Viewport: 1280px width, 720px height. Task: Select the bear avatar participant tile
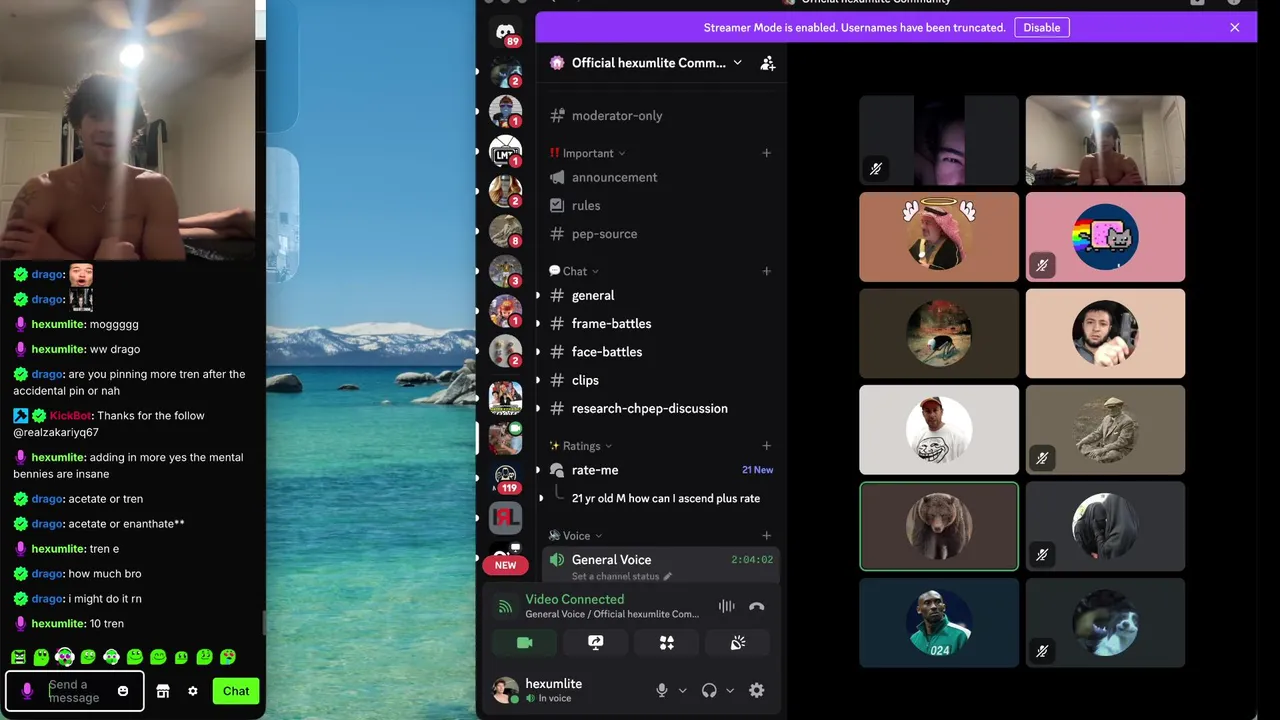(x=939, y=526)
